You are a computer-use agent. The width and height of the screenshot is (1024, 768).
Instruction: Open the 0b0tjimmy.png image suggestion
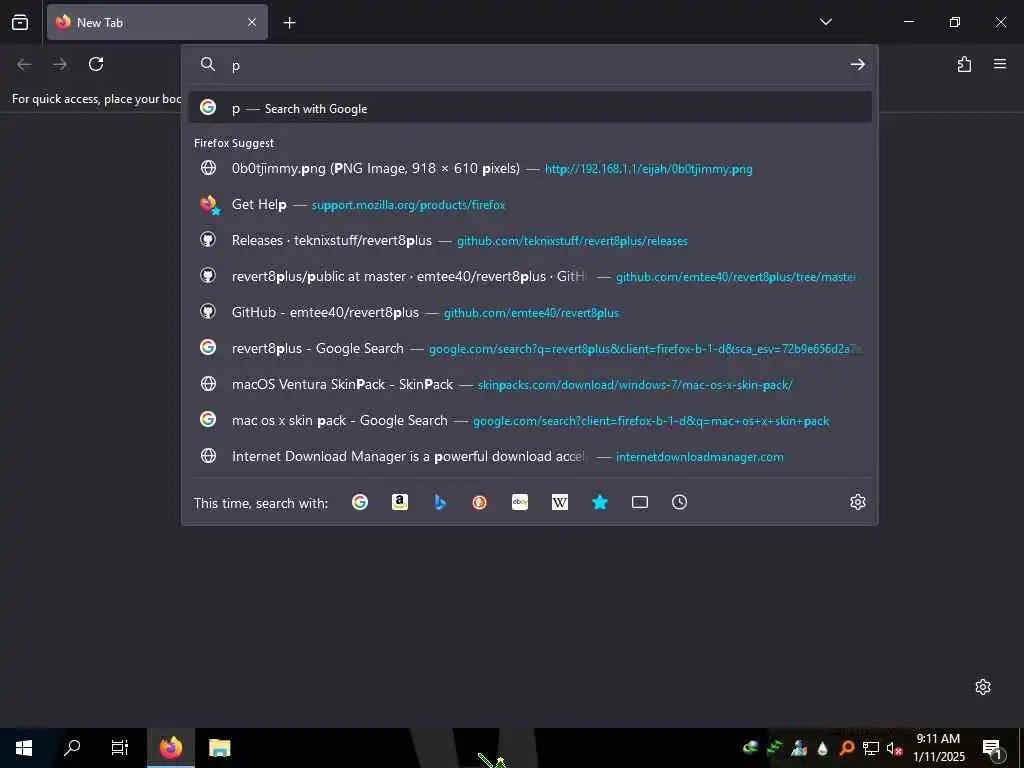coord(530,168)
